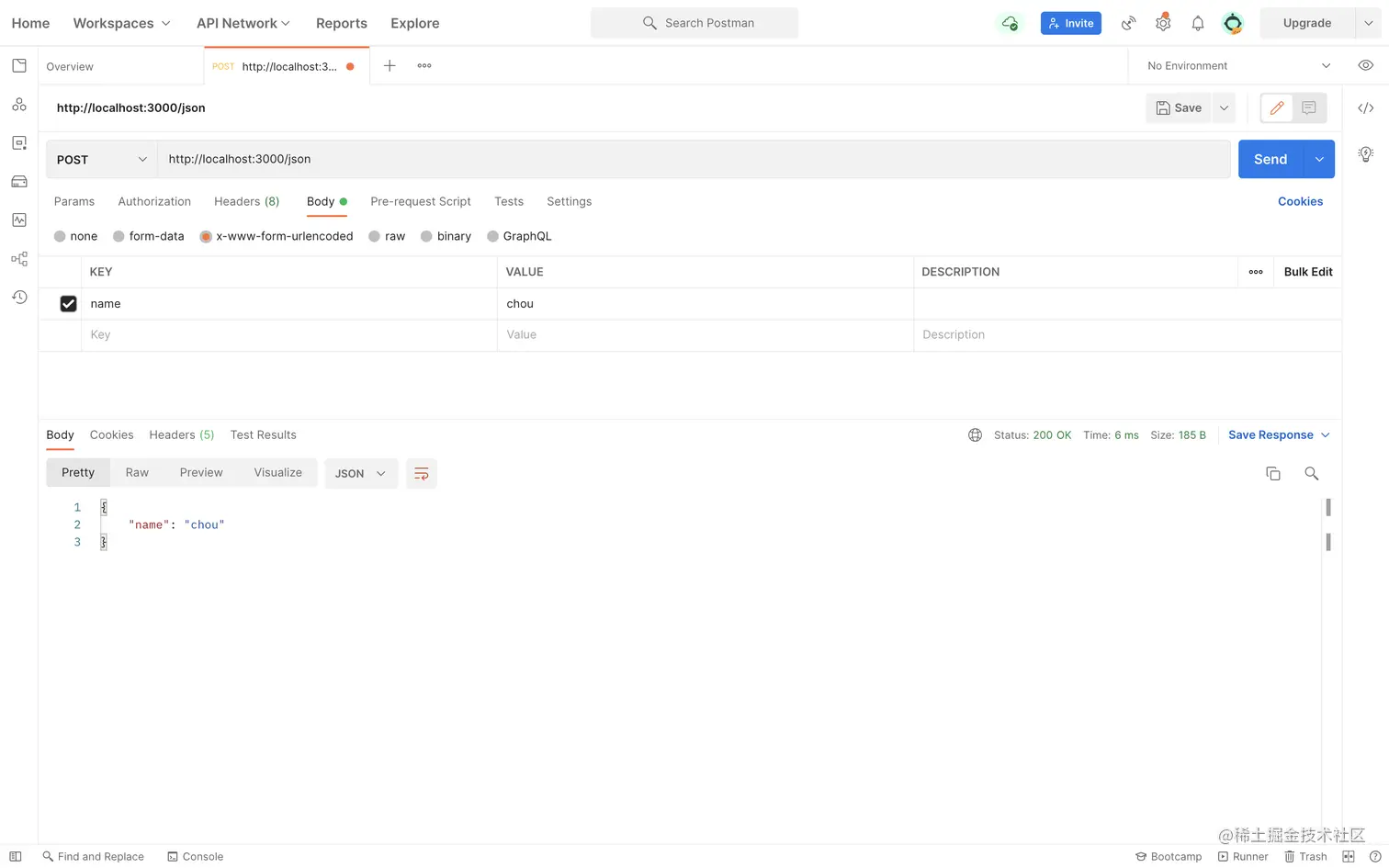Open the two-pane layout icon
1389x868 pixels.
point(1349,856)
